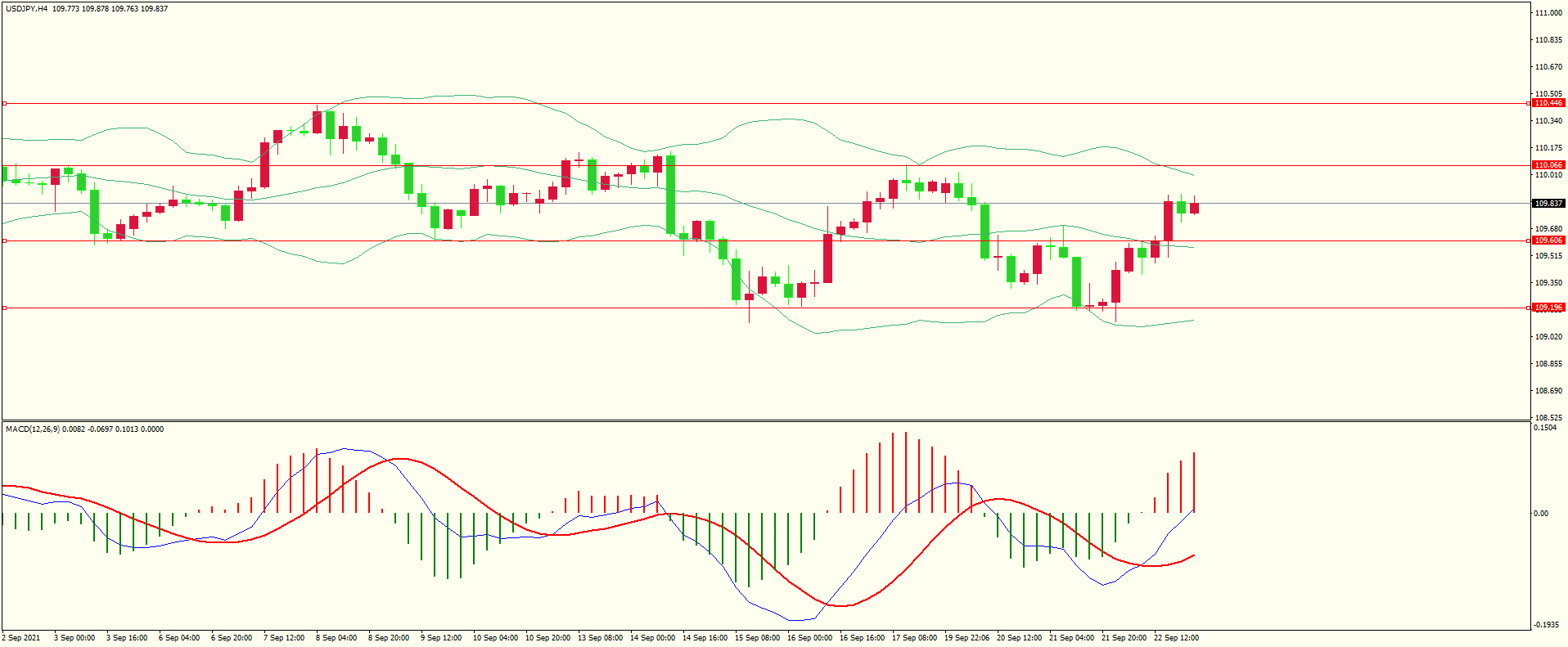
Task: Click the 21 Sep 04:00 time label
Action: [1071, 638]
